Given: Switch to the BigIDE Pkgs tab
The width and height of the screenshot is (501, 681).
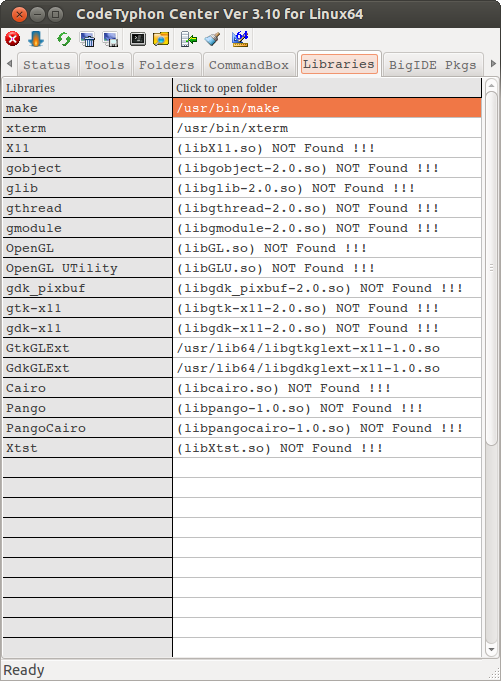Looking at the screenshot, I should pos(433,65).
